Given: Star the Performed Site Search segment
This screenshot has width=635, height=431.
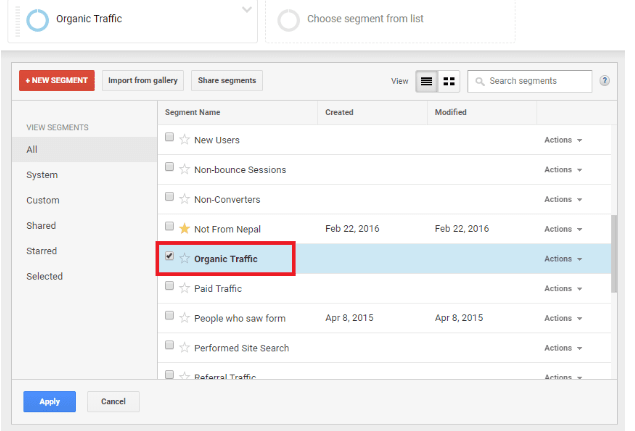Looking at the screenshot, I should (184, 347).
